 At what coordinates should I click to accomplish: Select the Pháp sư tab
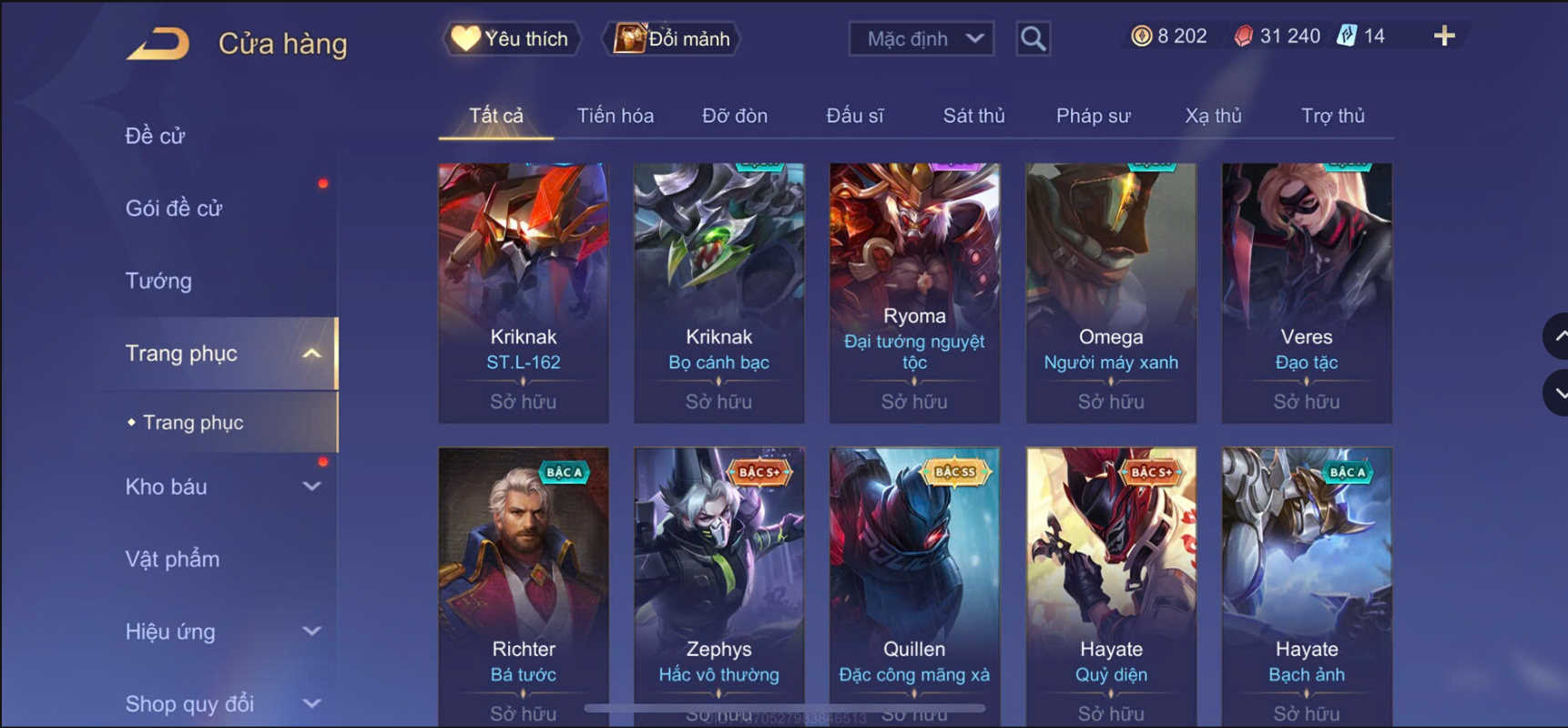click(x=1093, y=116)
